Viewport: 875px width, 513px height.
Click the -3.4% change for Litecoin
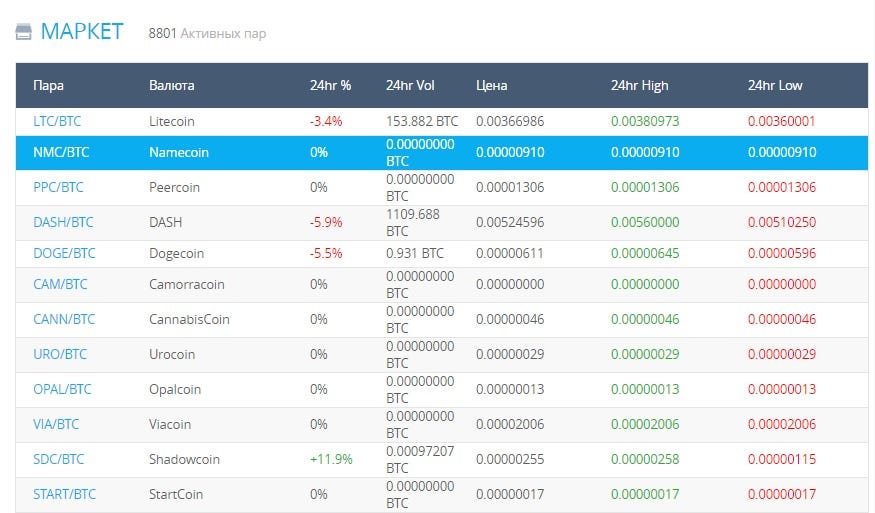[x=326, y=121]
